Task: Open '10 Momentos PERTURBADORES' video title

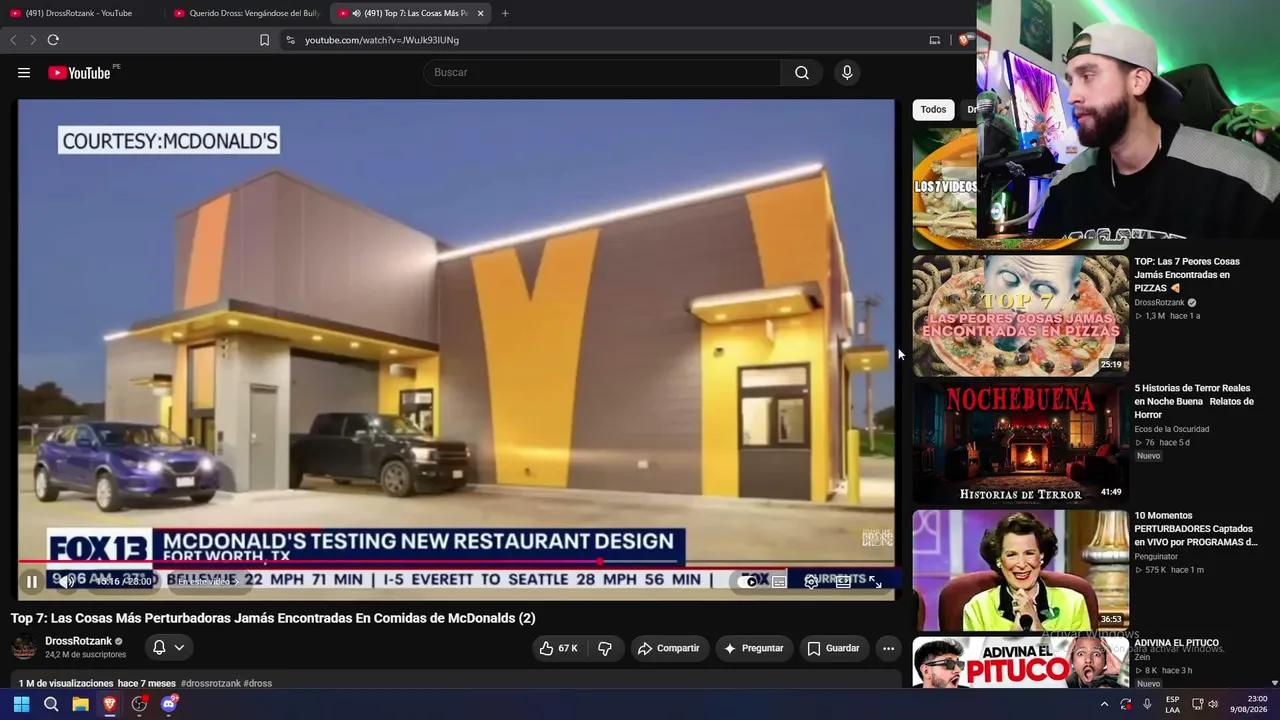Action: pos(1196,529)
